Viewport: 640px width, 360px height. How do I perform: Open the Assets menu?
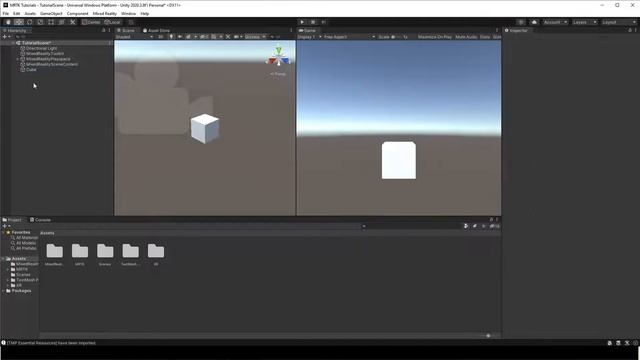(30, 13)
